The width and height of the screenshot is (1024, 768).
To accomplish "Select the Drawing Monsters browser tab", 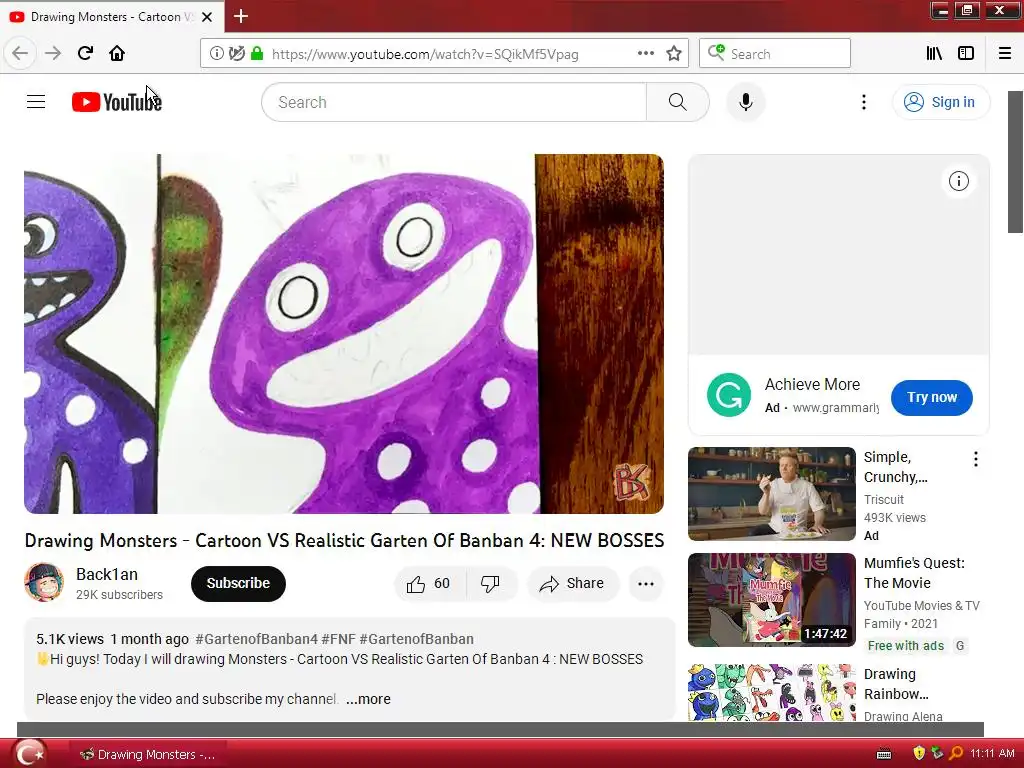I will pos(112,17).
